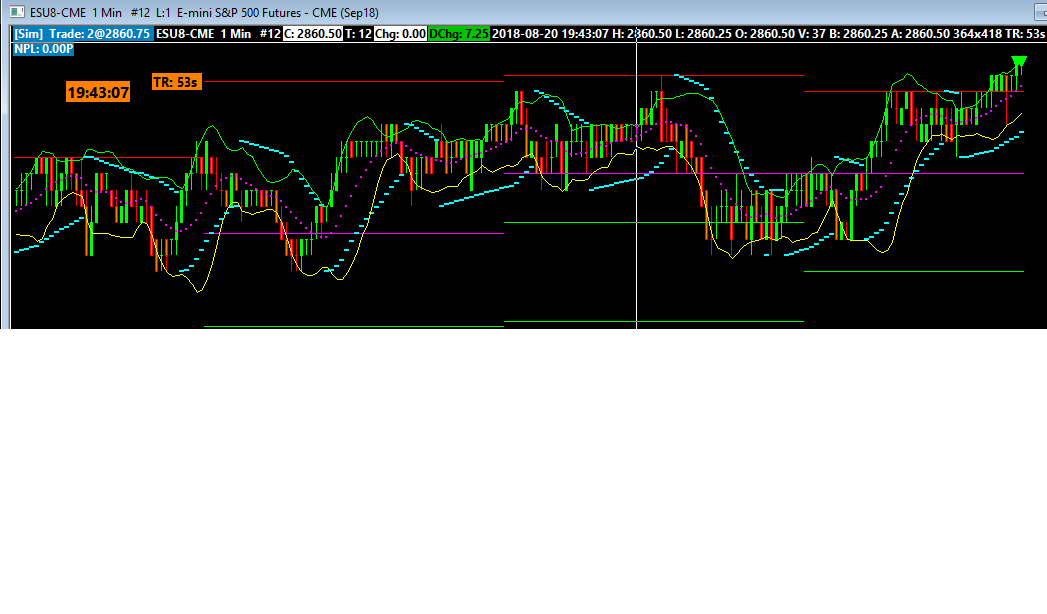
Task: Click the 2018-08-20 19:43:07 timestamp
Action: pyautogui.click(x=551, y=33)
